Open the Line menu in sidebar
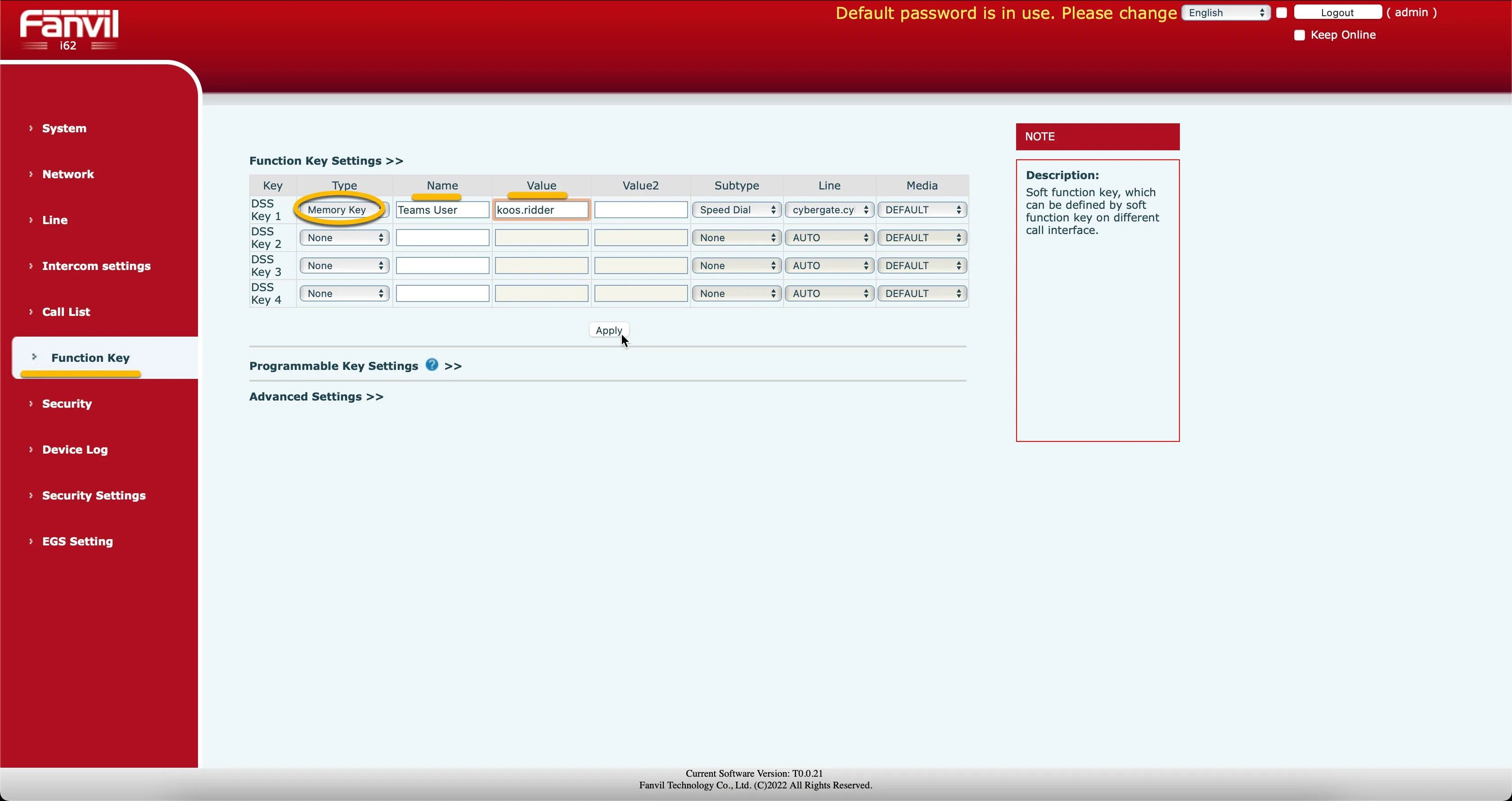Viewport: 1512px width, 801px height. (54, 220)
